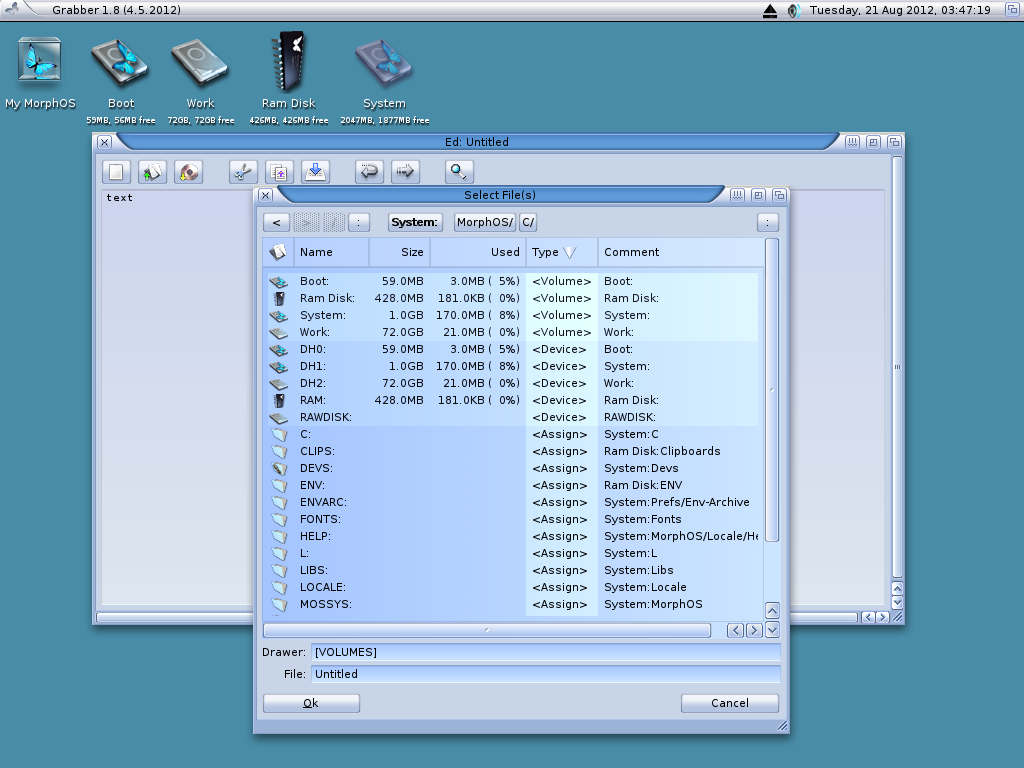Click the file list vertical scrollbar thumb

(x=772, y=390)
